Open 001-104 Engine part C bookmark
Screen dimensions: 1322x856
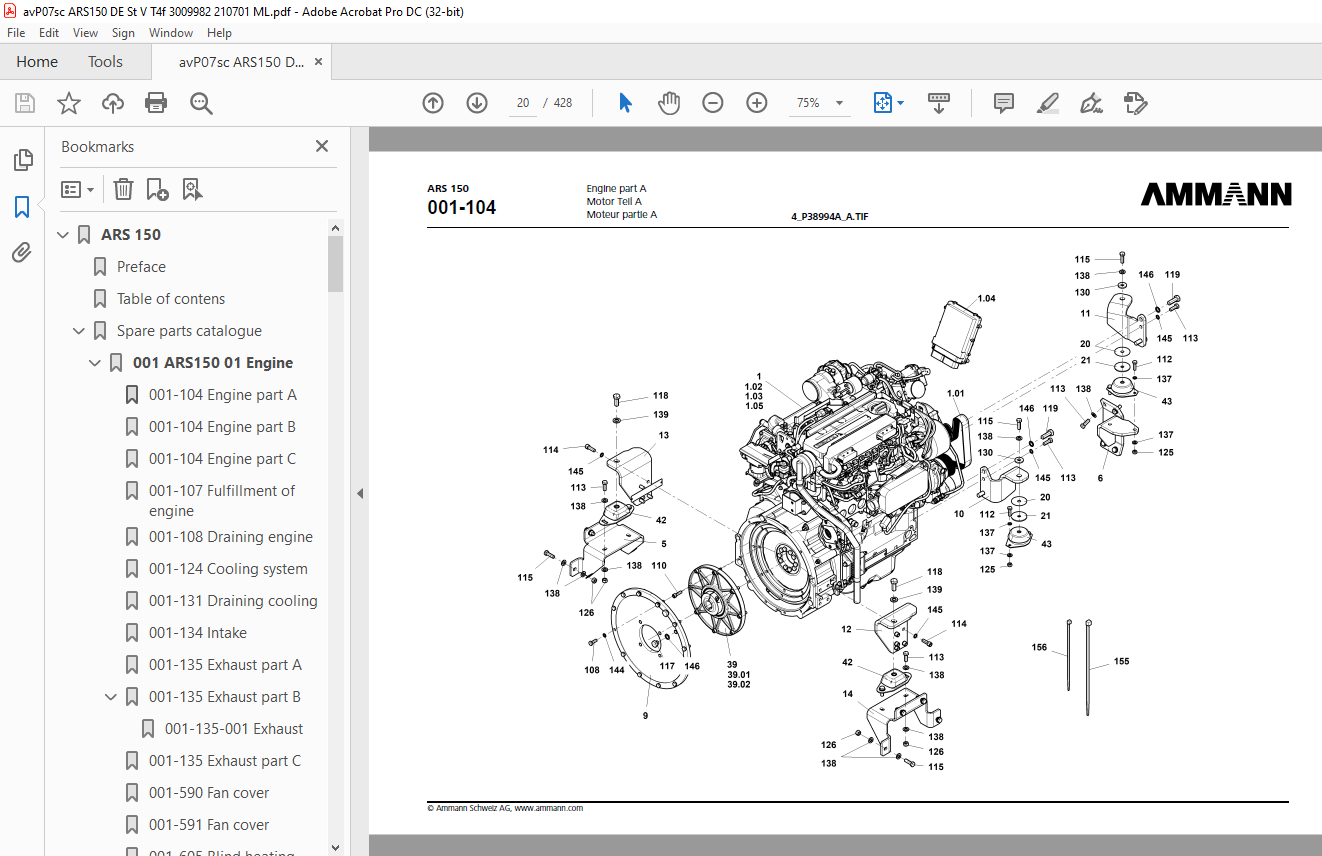coord(222,459)
